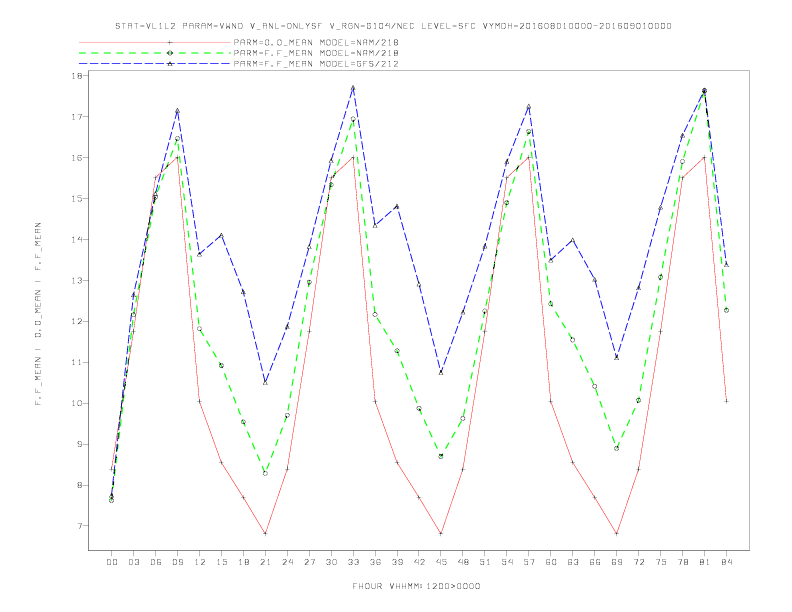This screenshot has height=612, width=792.
Task: Click the chart title beginning STAT=VL1L2
Action: [393, 26]
